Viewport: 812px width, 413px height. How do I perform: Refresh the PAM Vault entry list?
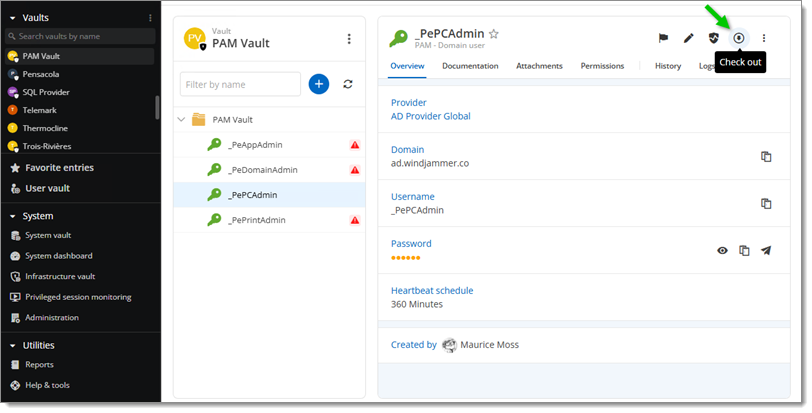tap(348, 84)
